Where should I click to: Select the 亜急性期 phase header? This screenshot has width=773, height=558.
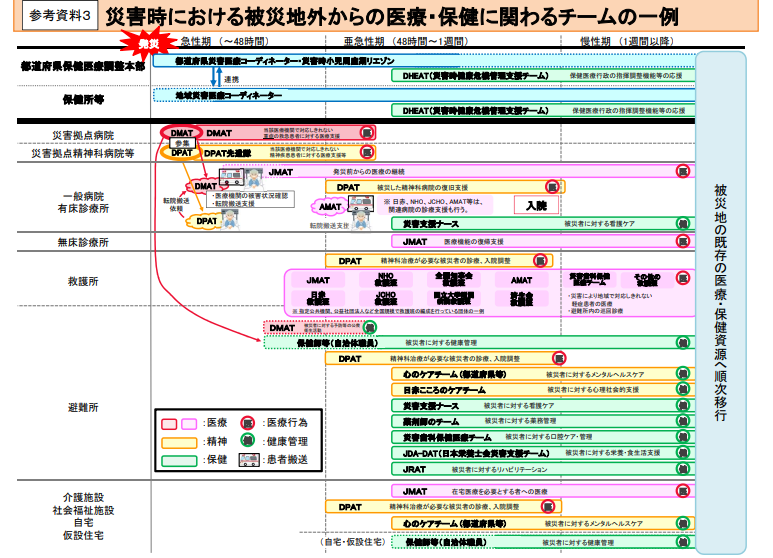[405, 41]
